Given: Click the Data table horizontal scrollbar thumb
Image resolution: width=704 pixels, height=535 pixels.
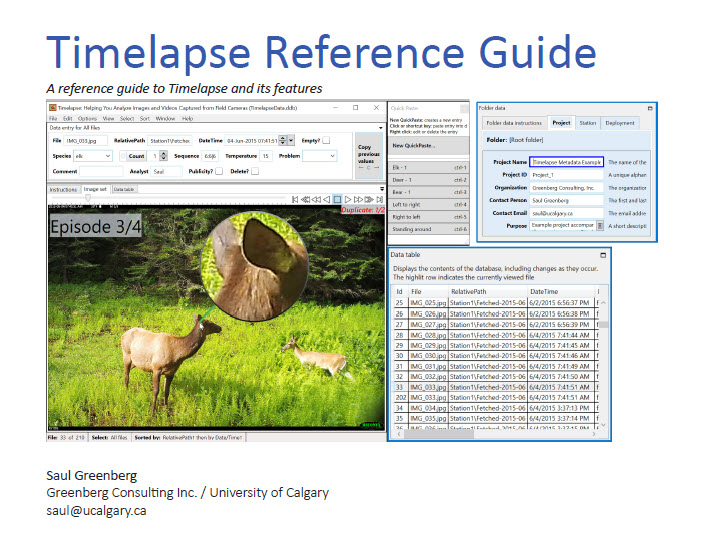Looking at the screenshot, I should click(x=439, y=434).
